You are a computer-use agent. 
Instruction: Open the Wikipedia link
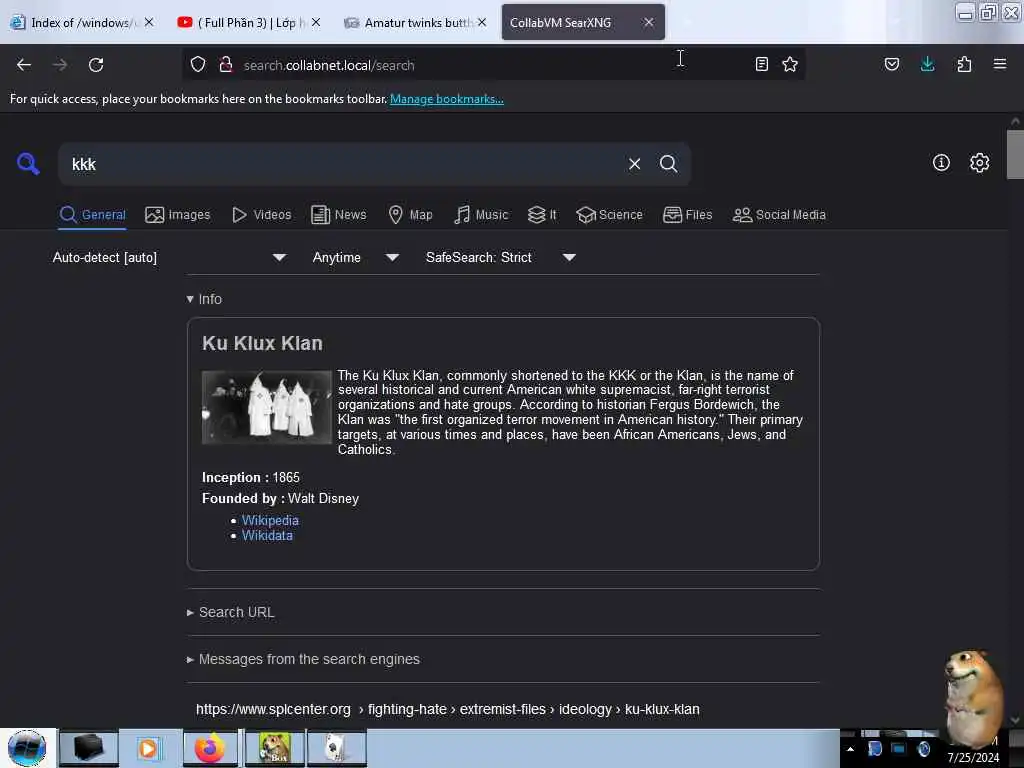[270, 520]
